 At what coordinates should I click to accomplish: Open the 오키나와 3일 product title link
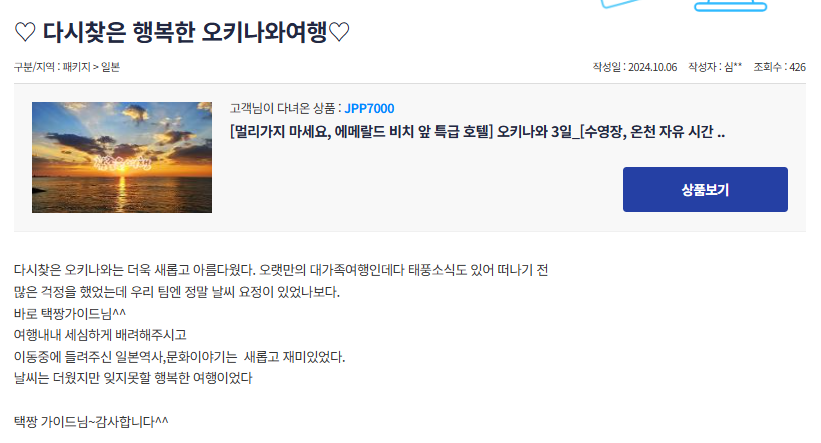point(477,131)
